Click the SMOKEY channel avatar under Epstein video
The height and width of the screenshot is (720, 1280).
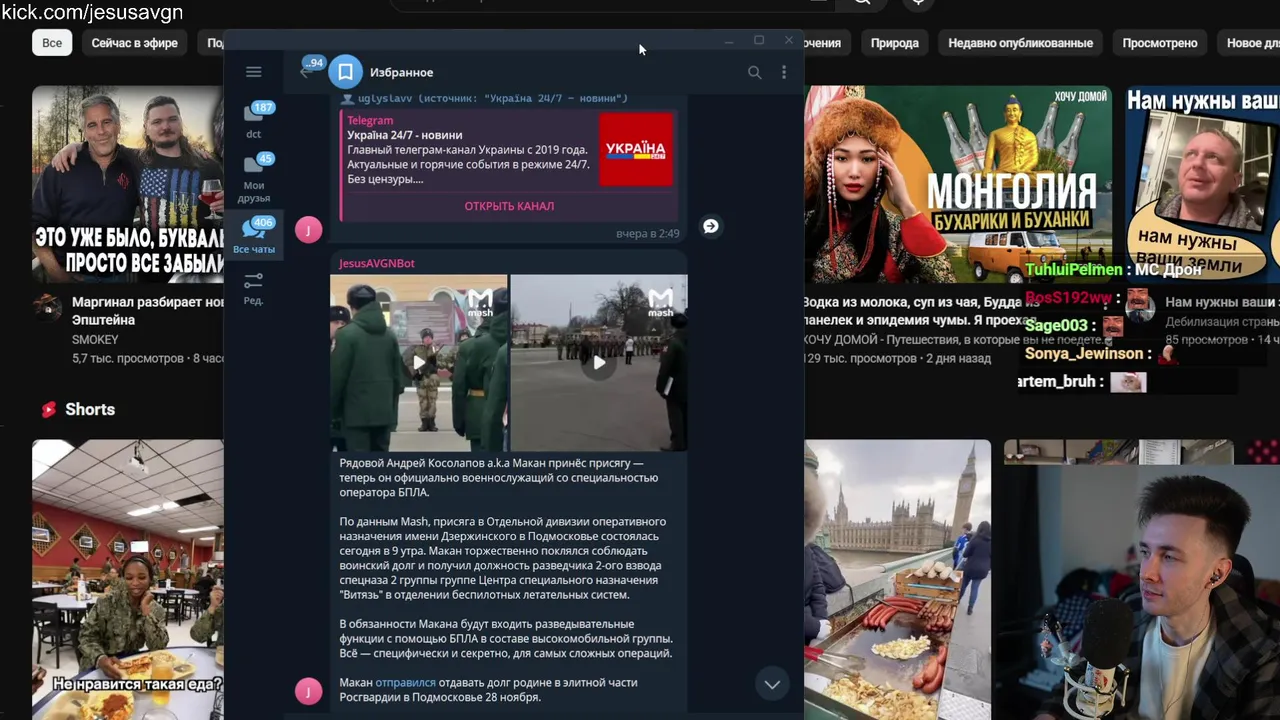[48, 307]
